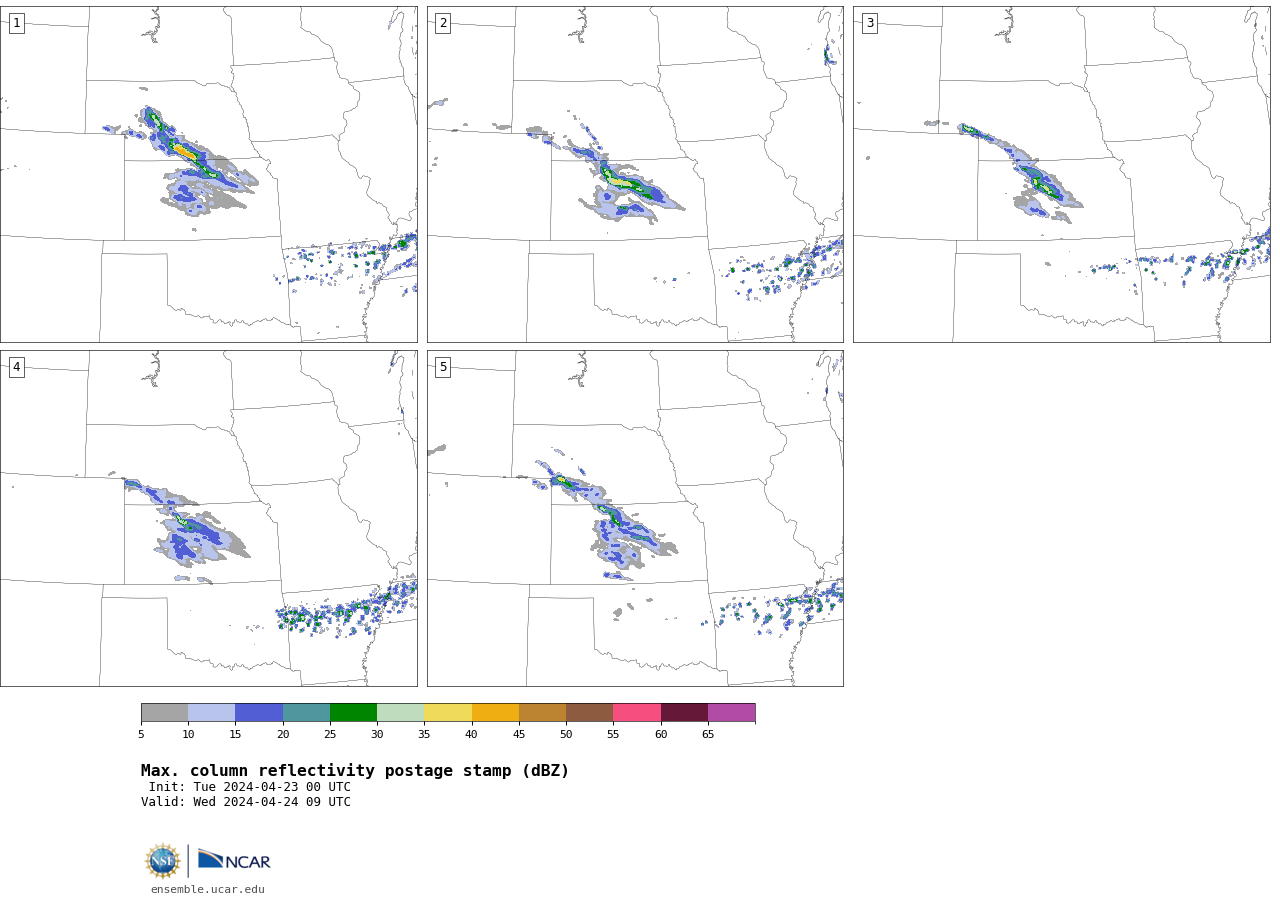Image resolution: width=1280 pixels, height=901 pixels.
Task: Click the colorbar tick label 65
Action: click(x=708, y=735)
